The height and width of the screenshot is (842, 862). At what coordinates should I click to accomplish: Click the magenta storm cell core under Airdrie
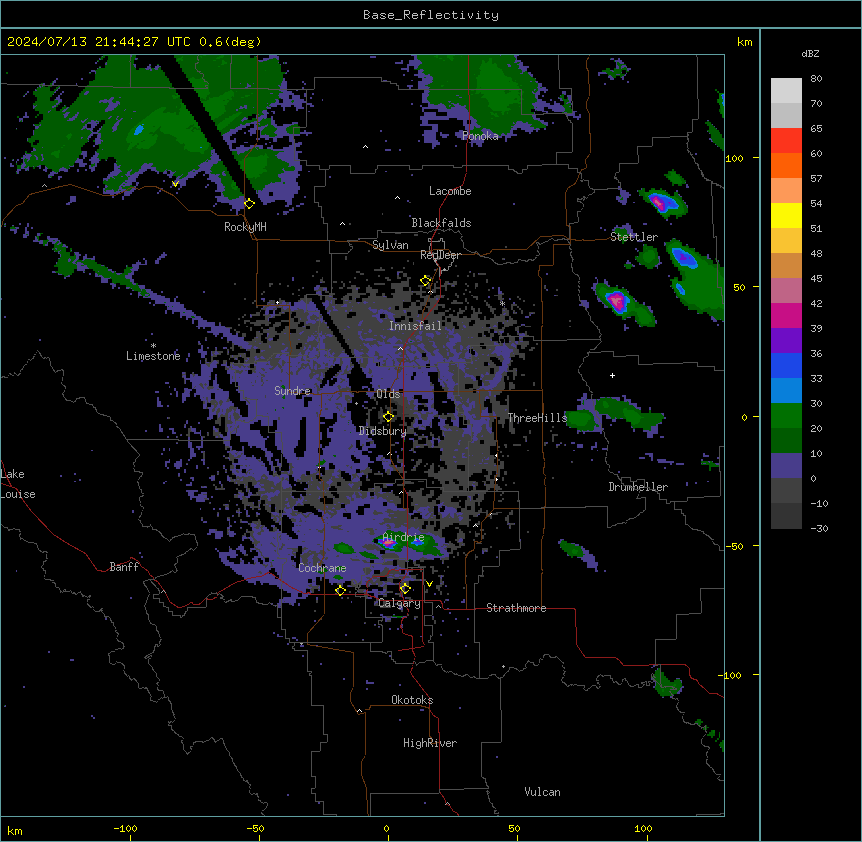(x=389, y=543)
